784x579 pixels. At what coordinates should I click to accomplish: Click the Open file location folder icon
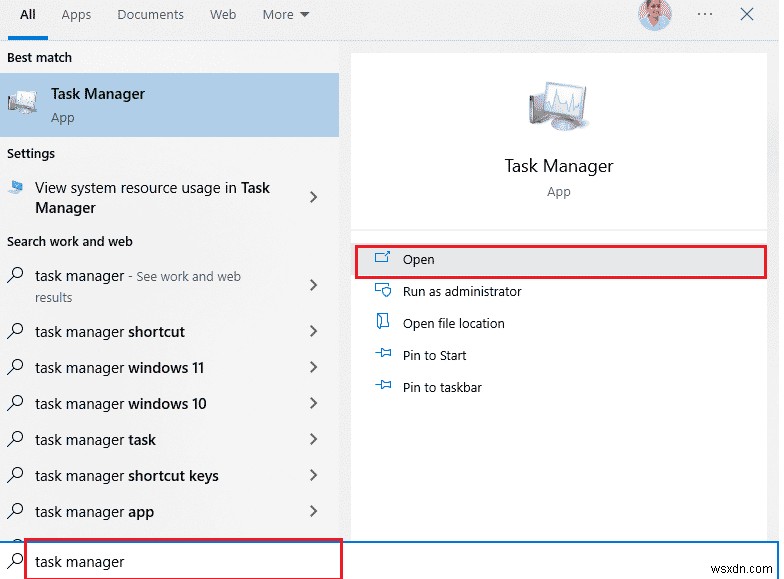pyautogui.click(x=382, y=323)
